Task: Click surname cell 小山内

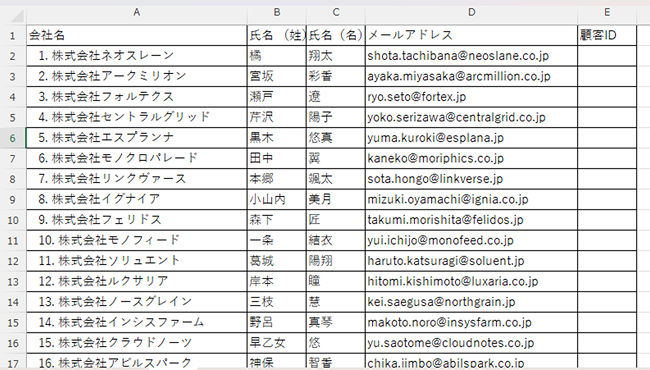Action: tap(277, 199)
